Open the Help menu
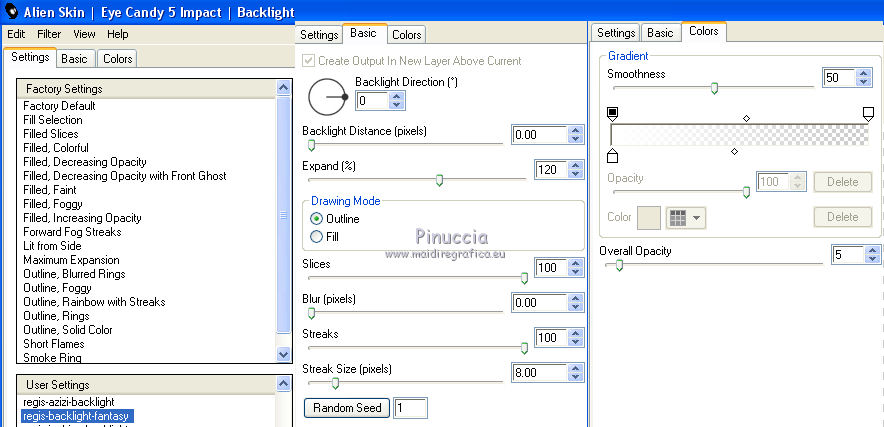Screen dimensions: 884x427 coord(118,34)
